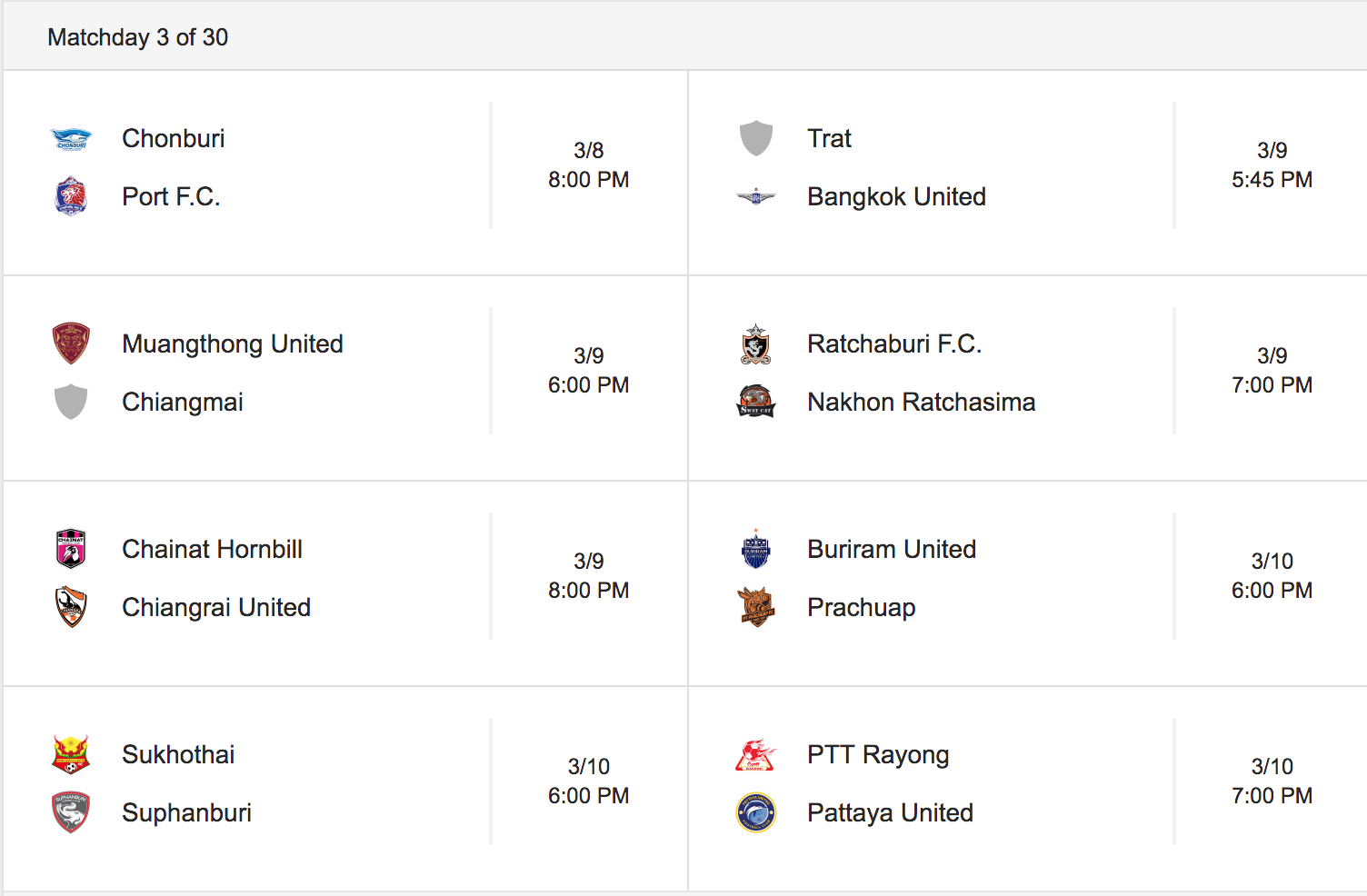Image resolution: width=1367 pixels, height=896 pixels.
Task: Click the Port F.C. crest icon
Action: [71, 196]
